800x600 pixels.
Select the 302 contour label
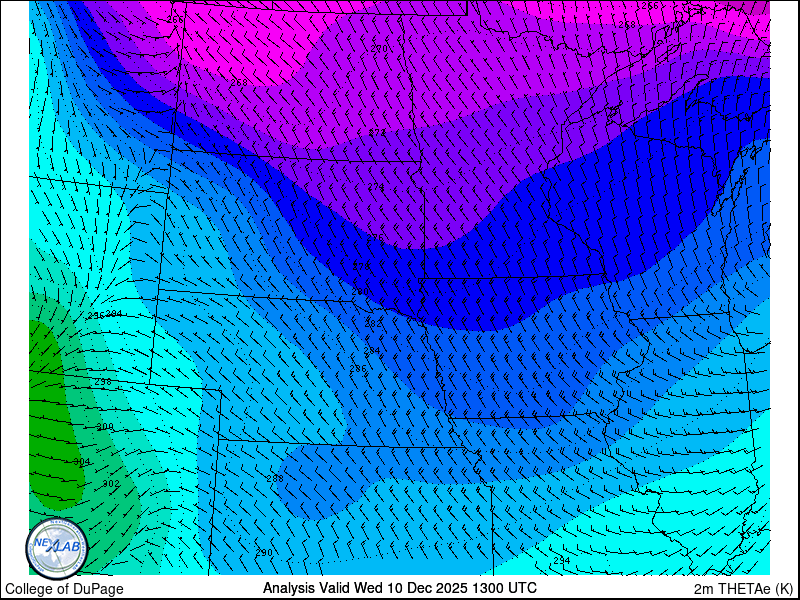click(x=111, y=483)
